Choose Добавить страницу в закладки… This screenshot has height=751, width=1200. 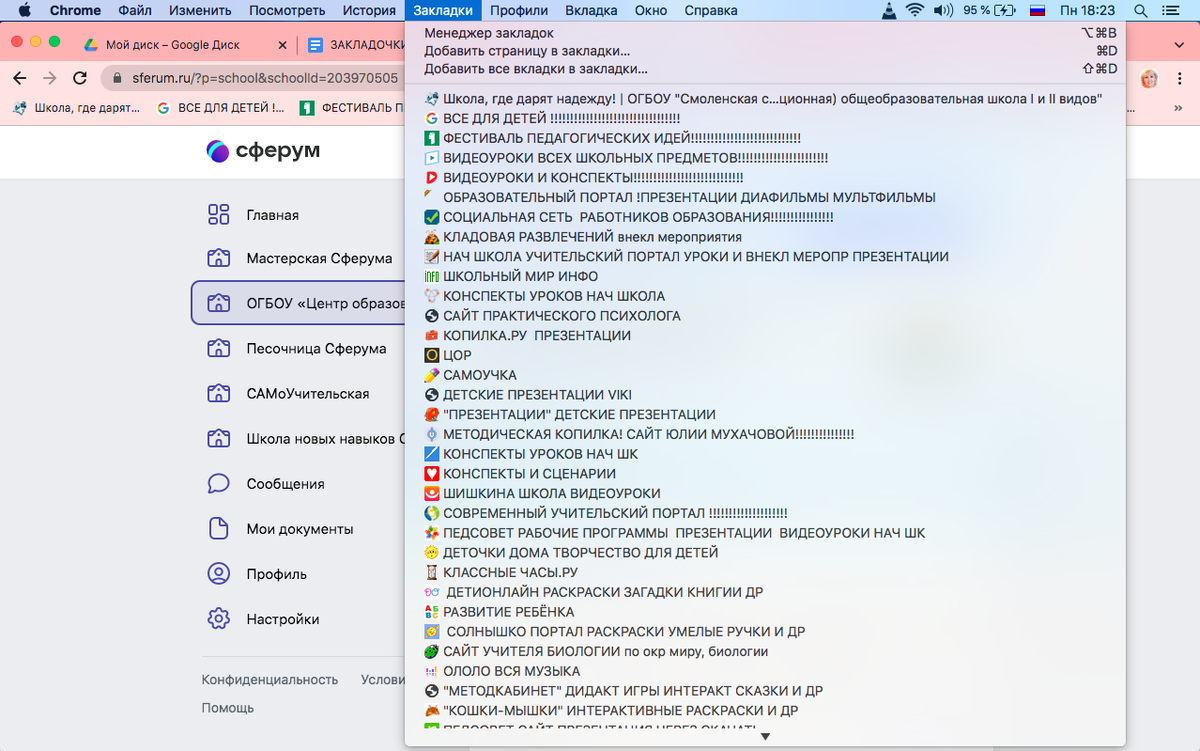pos(765,51)
